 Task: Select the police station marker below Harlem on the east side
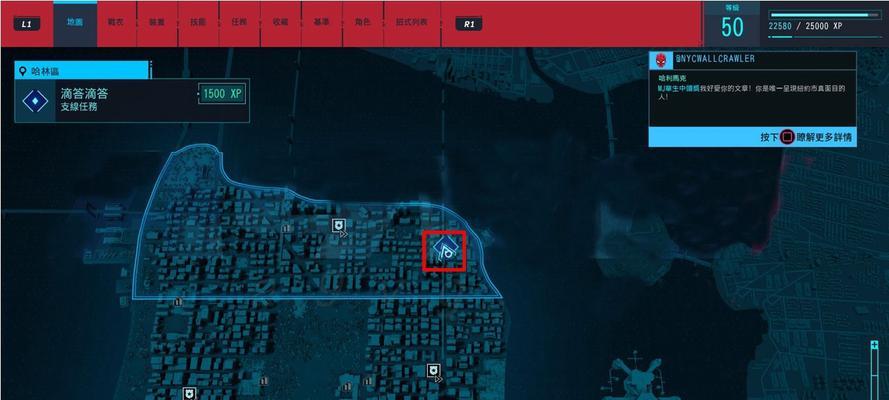pyautogui.click(x=434, y=371)
